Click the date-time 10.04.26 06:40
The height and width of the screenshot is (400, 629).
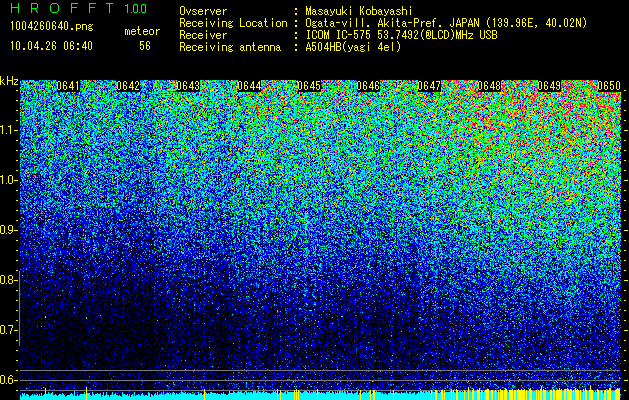51,46
